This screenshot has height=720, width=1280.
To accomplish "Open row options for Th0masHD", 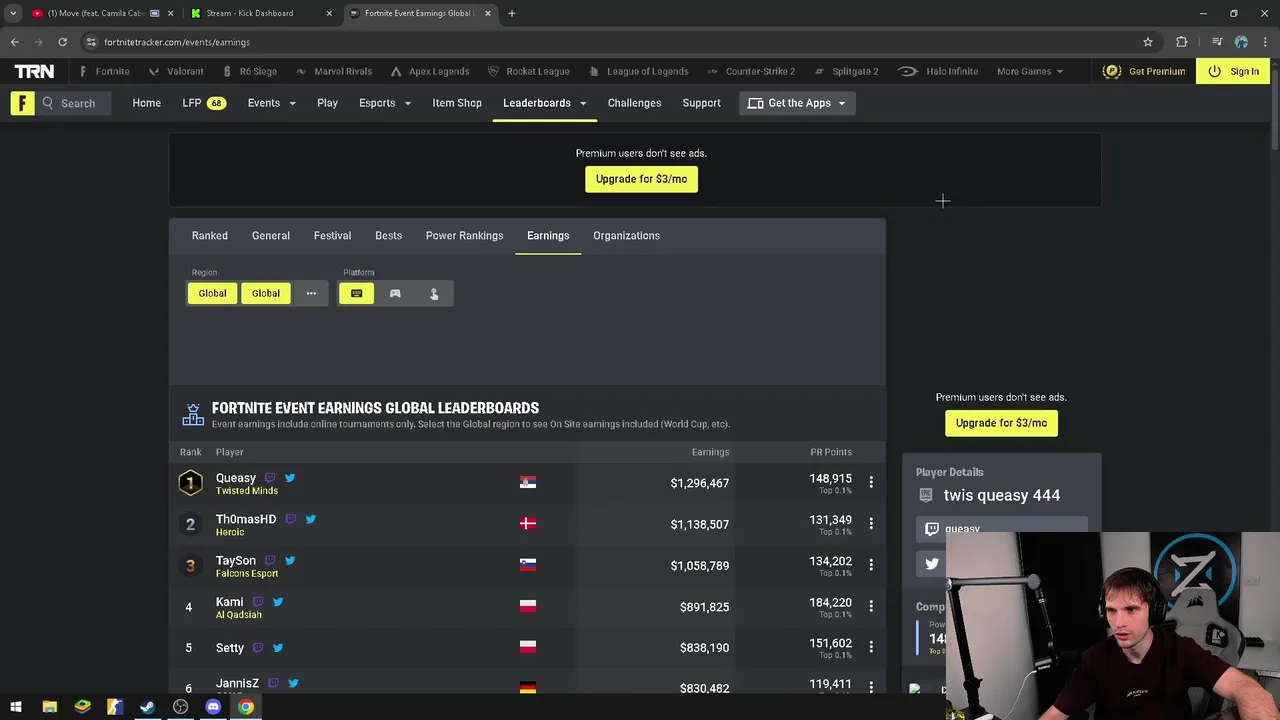I will coord(871,523).
